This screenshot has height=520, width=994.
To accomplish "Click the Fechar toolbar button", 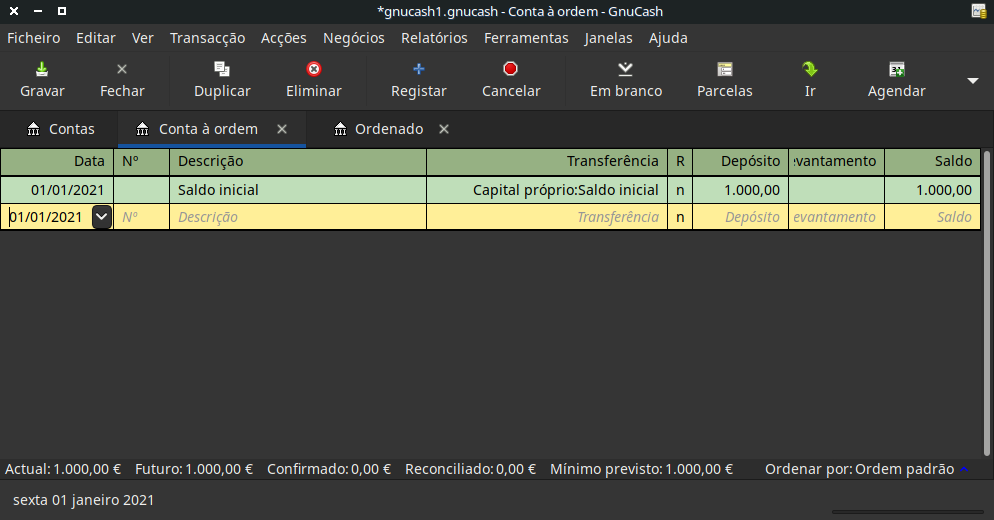I will (122, 80).
